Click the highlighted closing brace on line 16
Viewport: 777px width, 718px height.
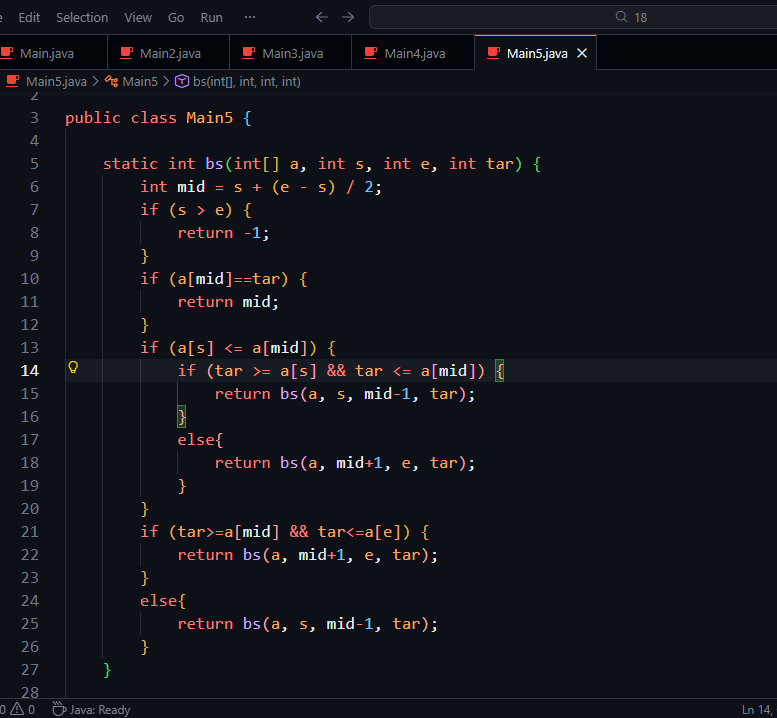[x=182, y=417]
